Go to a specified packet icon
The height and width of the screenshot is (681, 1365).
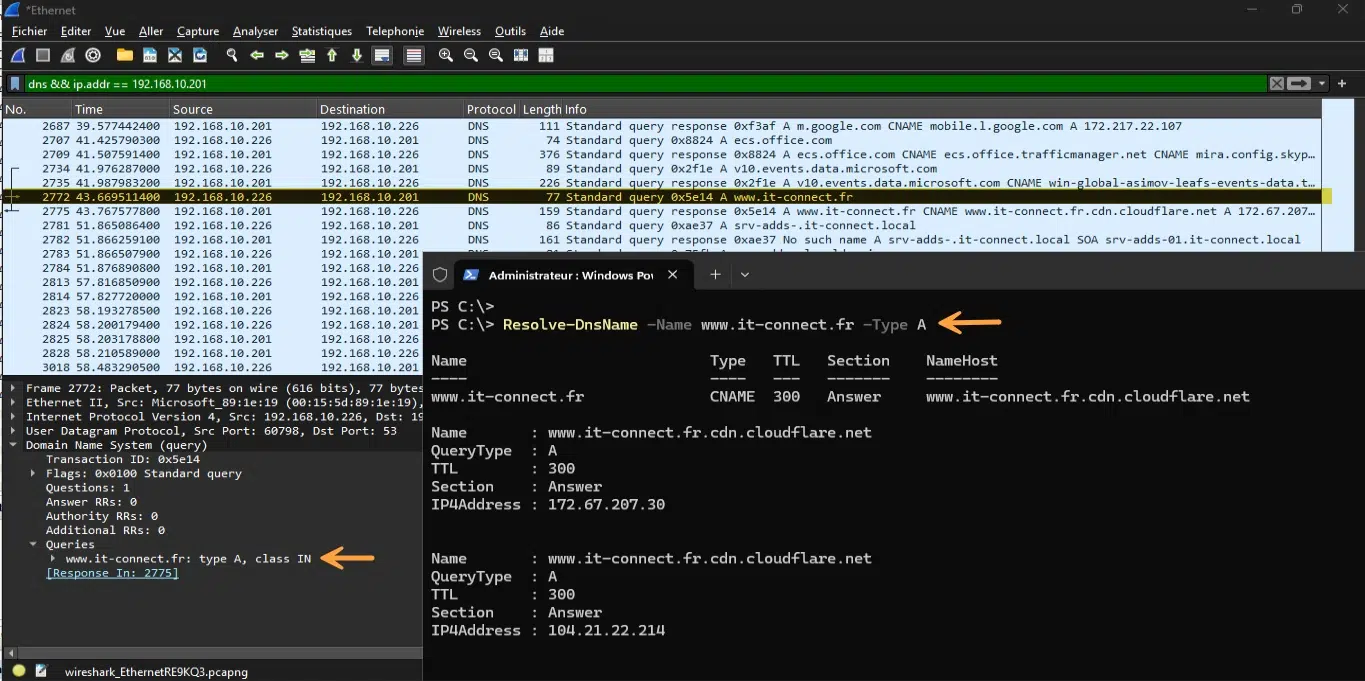pos(307,55)
